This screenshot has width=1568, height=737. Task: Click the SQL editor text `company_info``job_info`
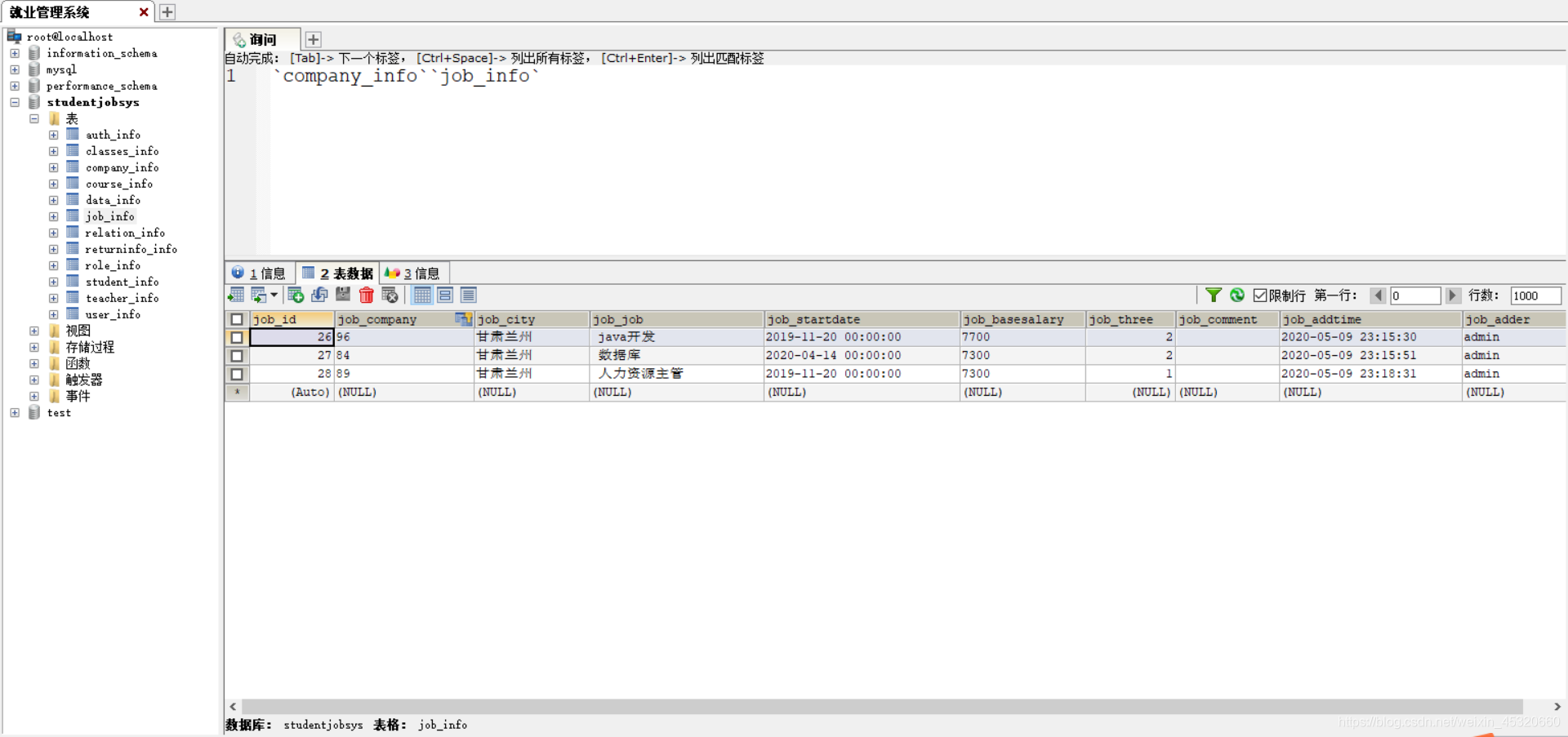(408, 76)
